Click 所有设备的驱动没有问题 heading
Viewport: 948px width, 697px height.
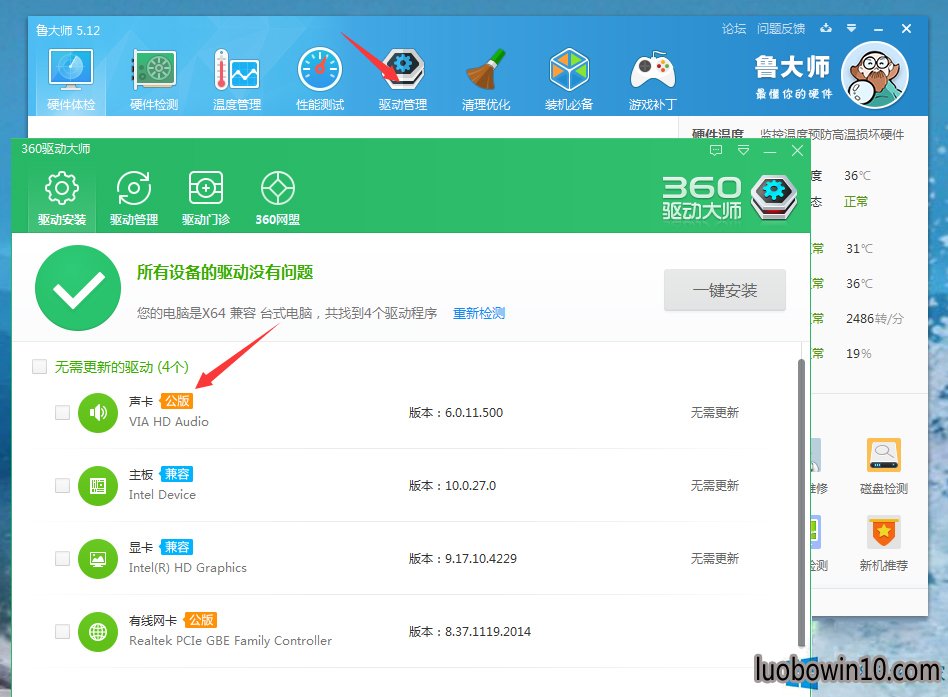tap(225, 273)
